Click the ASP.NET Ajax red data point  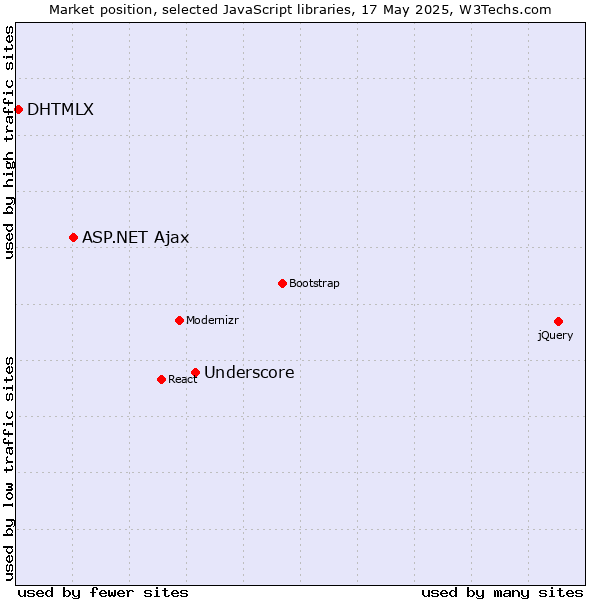(73, 238)
